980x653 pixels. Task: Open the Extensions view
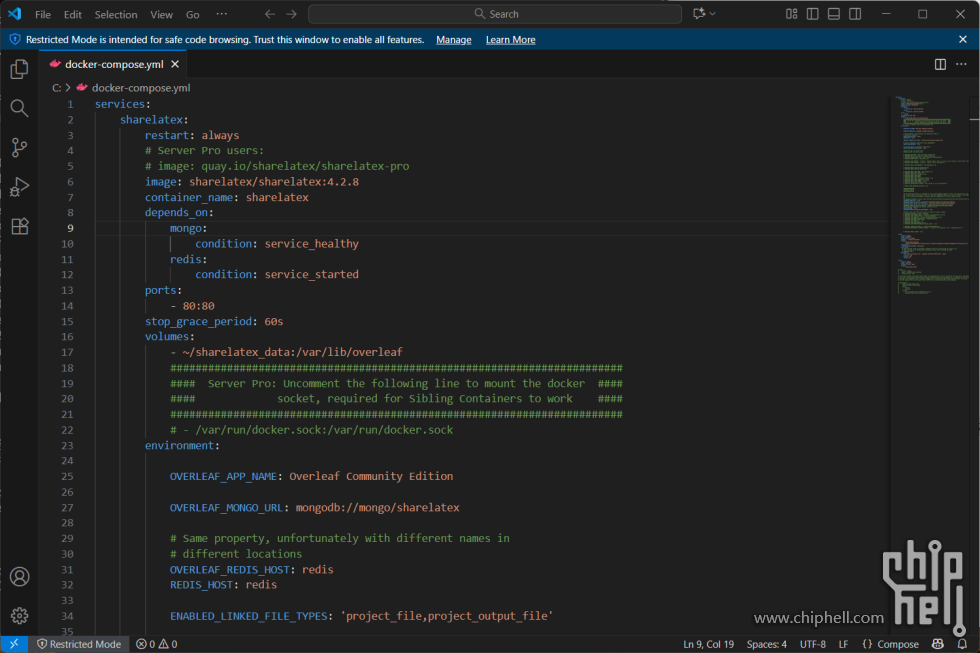19,226
